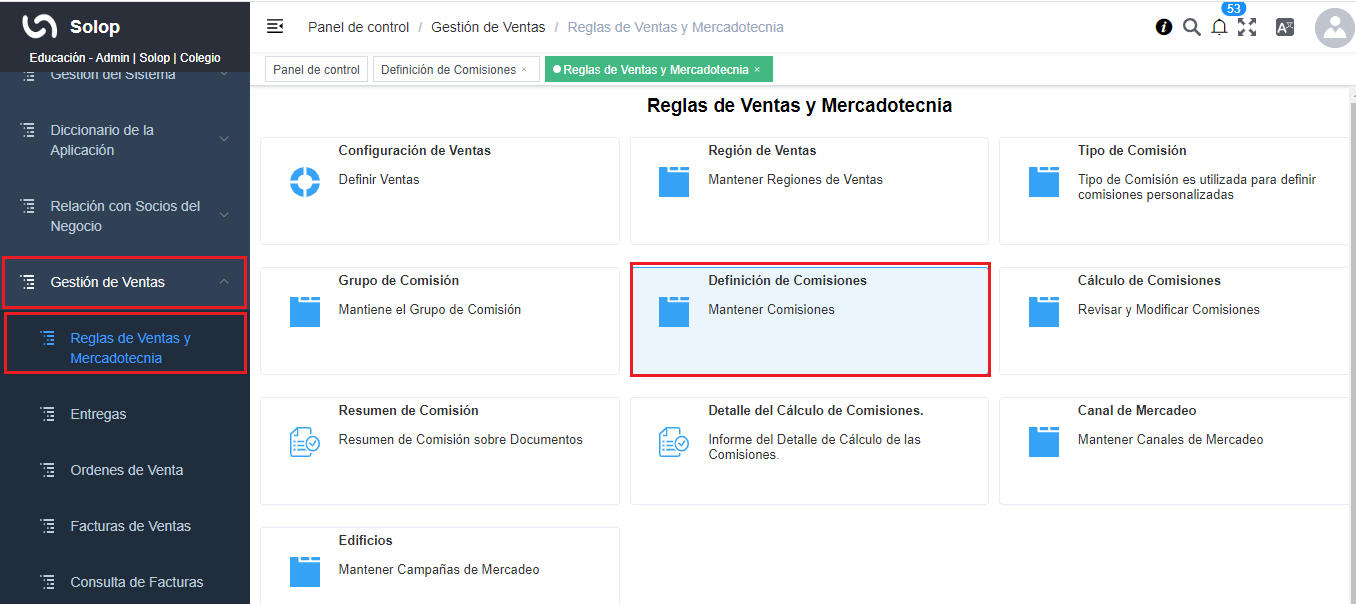The image size is (1356, 604).
Task: Switch to Panel de control tab
Action: click(x=316, y=70)
